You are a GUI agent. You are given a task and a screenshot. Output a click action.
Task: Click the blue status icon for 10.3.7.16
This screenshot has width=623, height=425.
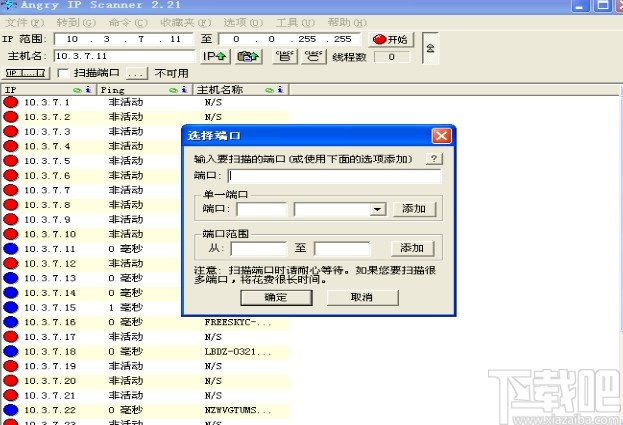[x=11, y=322]
